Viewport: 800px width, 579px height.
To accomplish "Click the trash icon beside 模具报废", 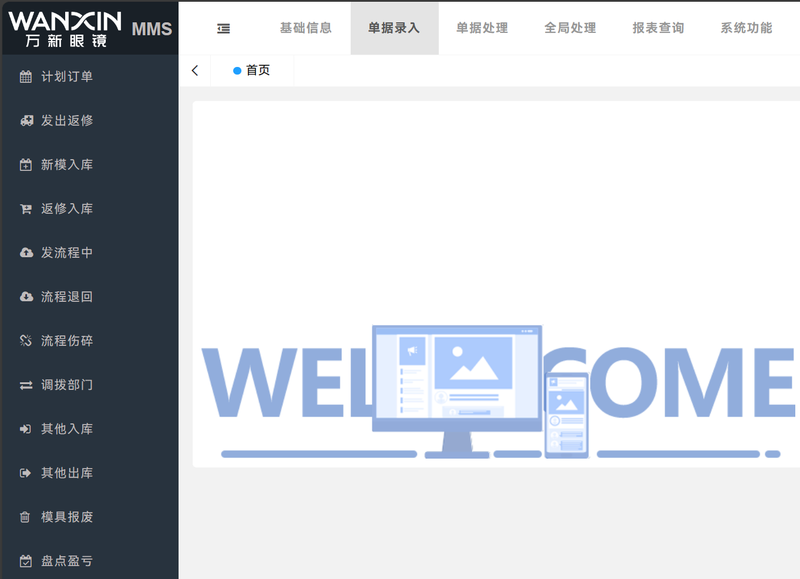I will (25, 517).
